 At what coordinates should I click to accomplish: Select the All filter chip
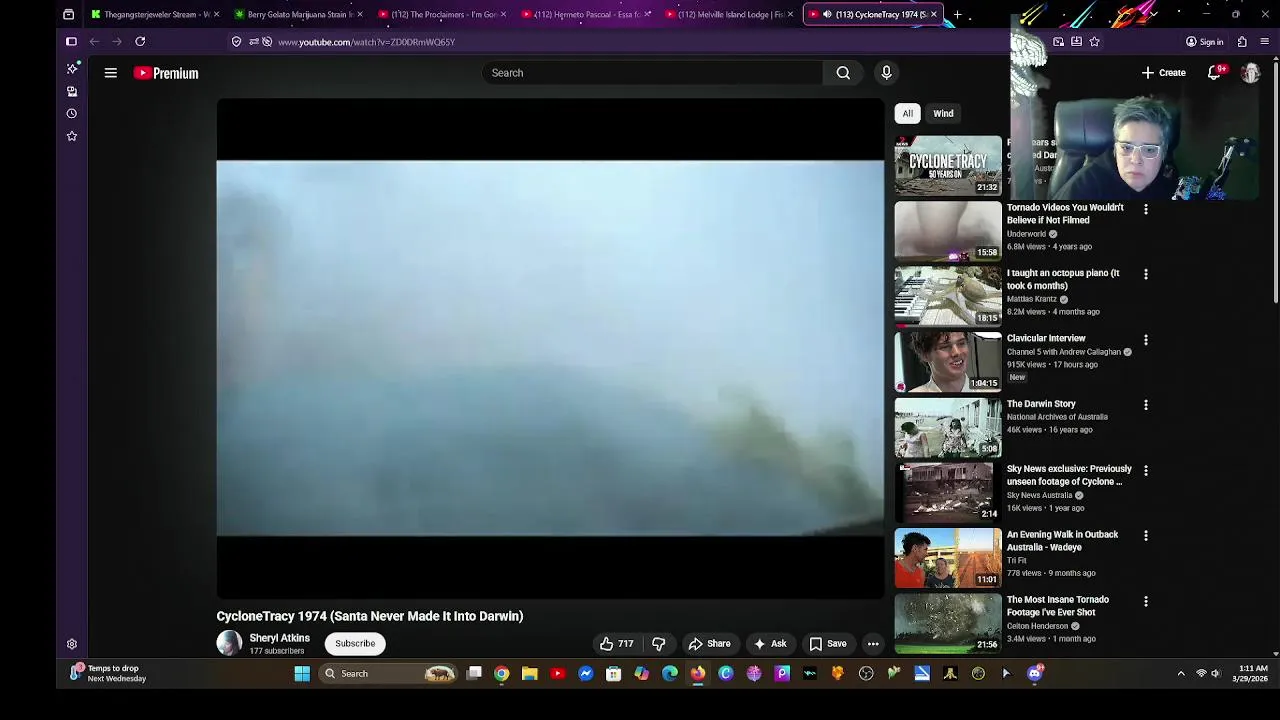pos(908,113)
